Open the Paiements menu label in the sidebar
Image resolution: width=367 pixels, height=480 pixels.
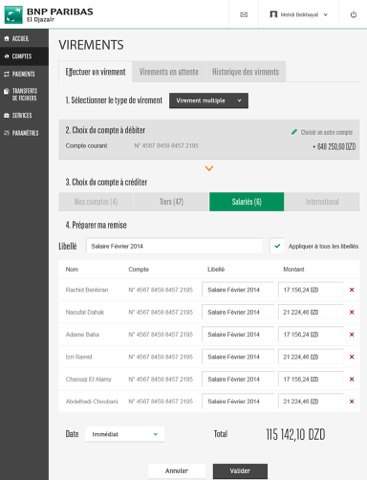point(23,74)
